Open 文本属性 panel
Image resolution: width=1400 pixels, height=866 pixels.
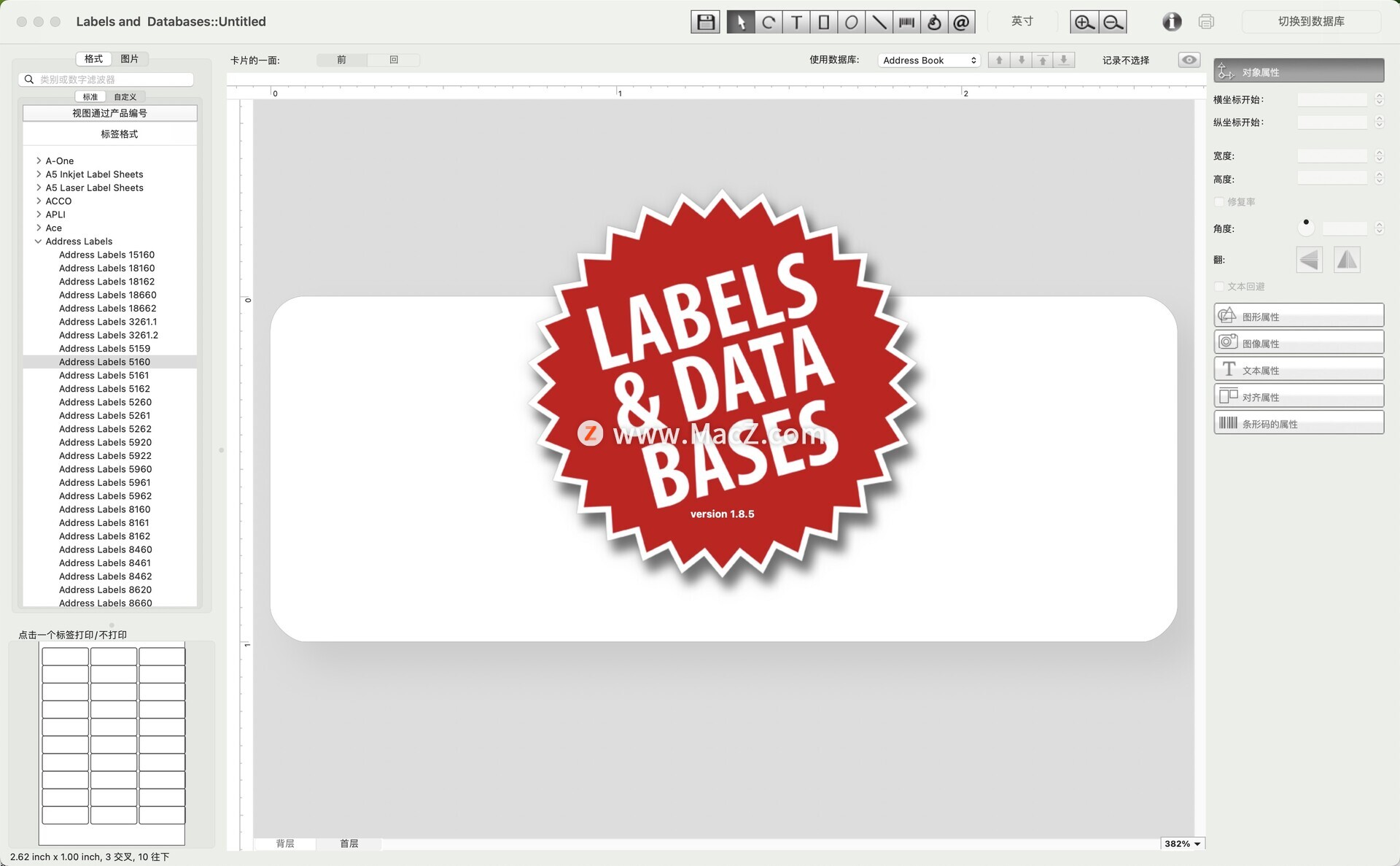click(1299, 369)
